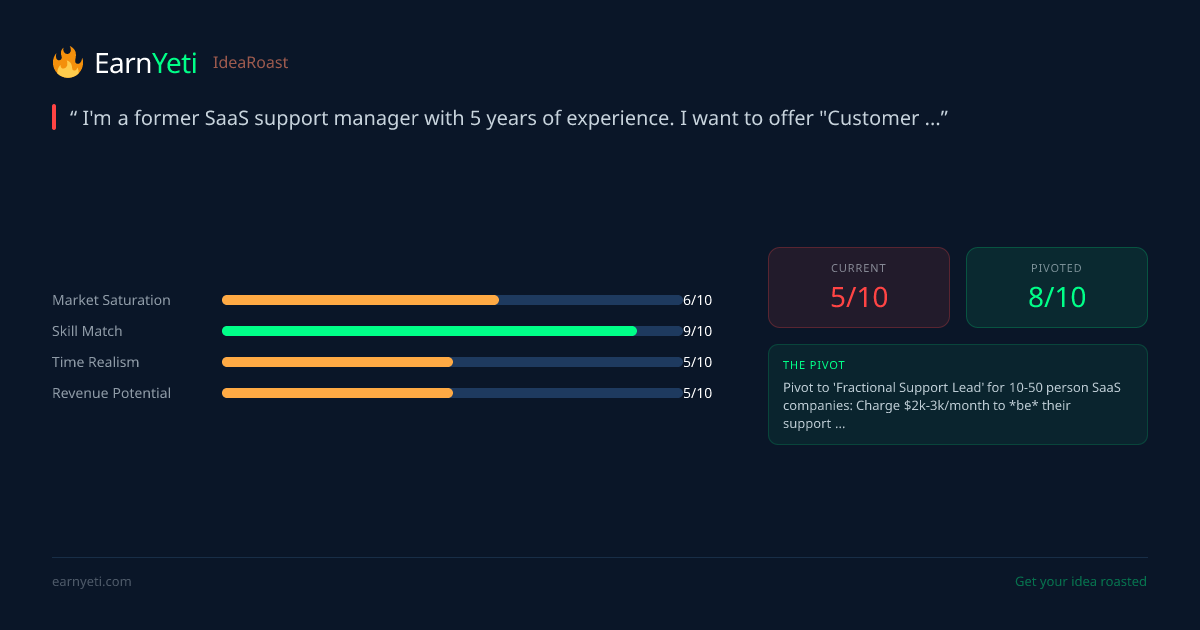This screenshot has width=1200, height=630.
Task: Click the Revenue Potential progress bar
Action: [452, 393]
